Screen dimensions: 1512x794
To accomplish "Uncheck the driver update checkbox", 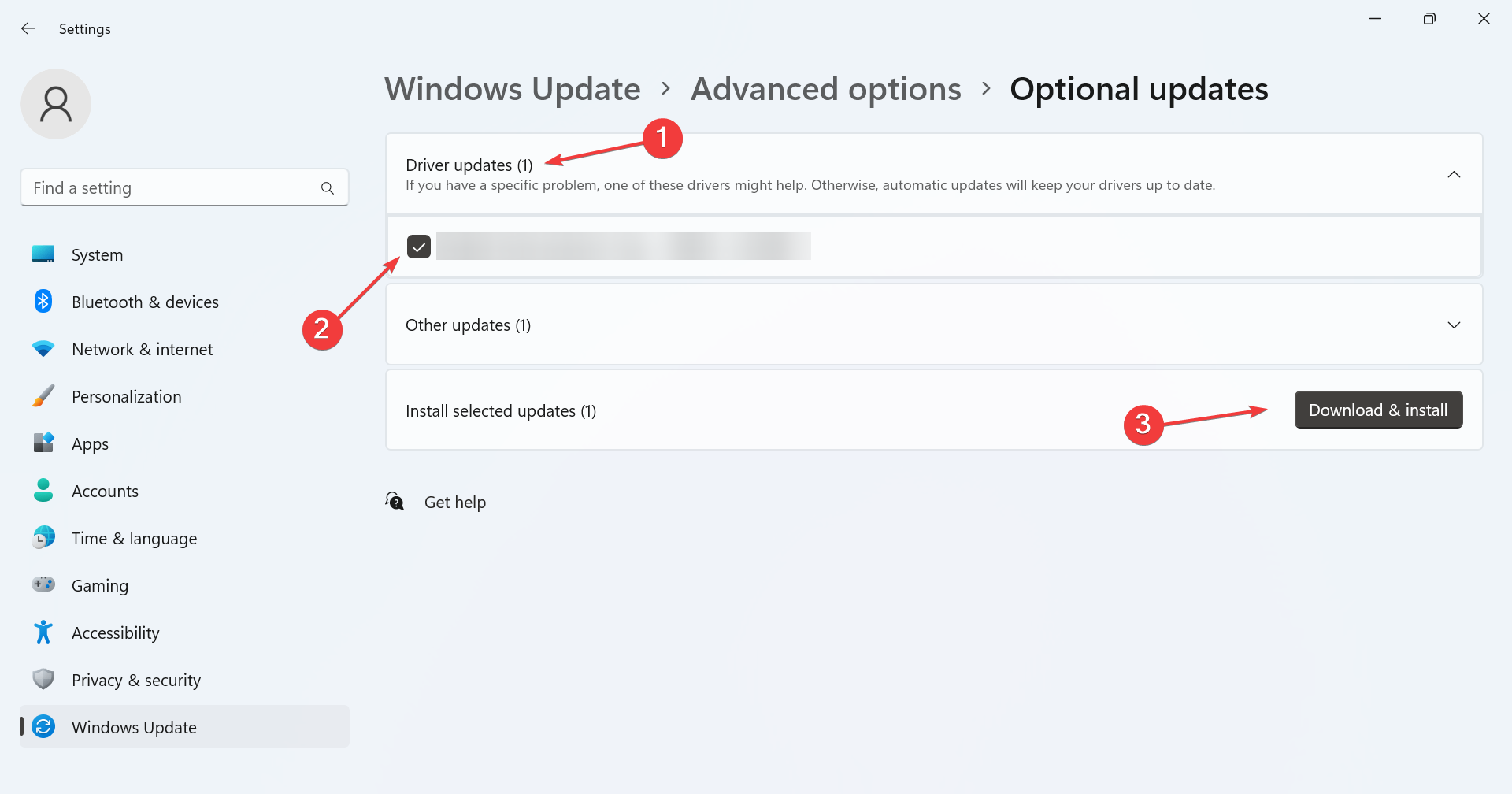I will pos(419,247).
